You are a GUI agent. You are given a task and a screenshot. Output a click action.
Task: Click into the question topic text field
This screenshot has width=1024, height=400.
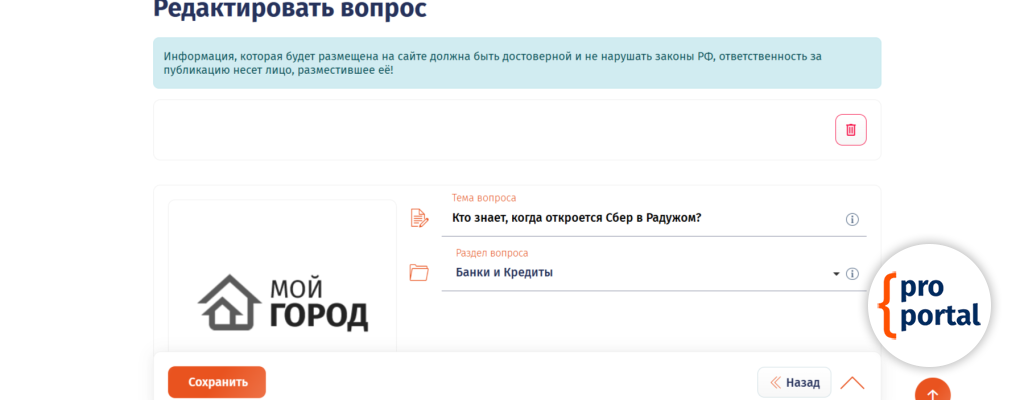640,218
